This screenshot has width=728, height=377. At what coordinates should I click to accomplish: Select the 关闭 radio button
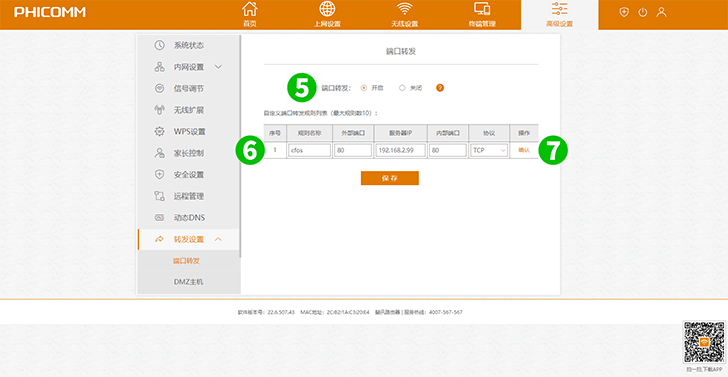(402, 88)
